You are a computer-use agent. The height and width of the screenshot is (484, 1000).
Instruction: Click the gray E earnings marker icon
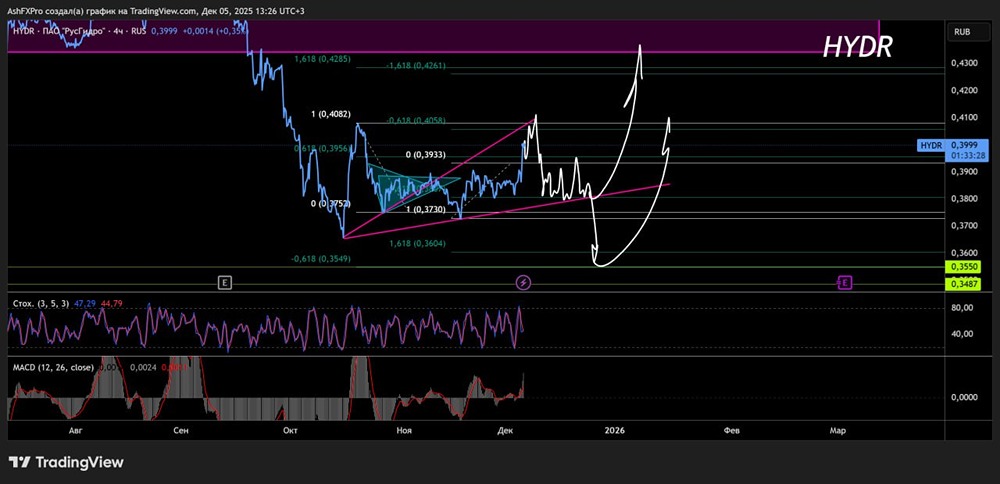(x=224, y=282)
